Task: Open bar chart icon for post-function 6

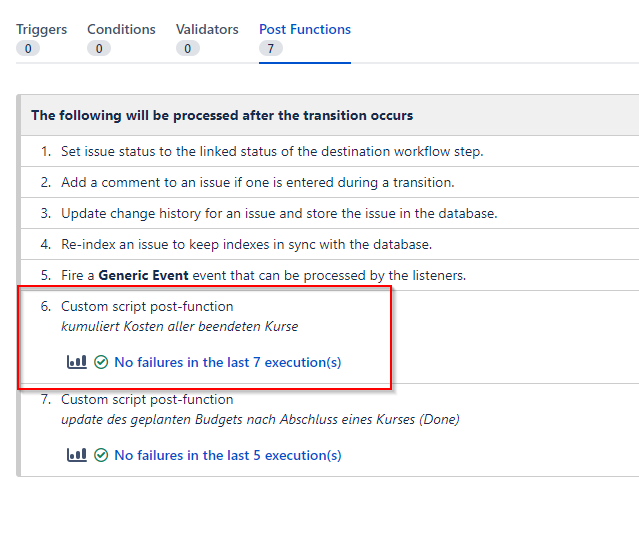Action: coord(77,362)
